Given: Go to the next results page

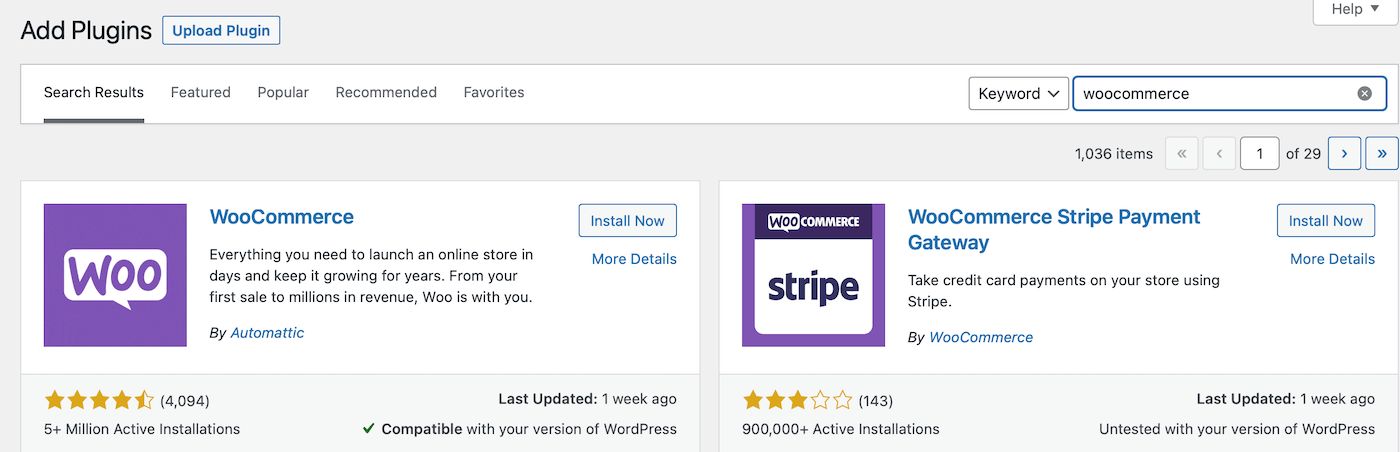Looking at the screenshot, I should (1344, 153).
